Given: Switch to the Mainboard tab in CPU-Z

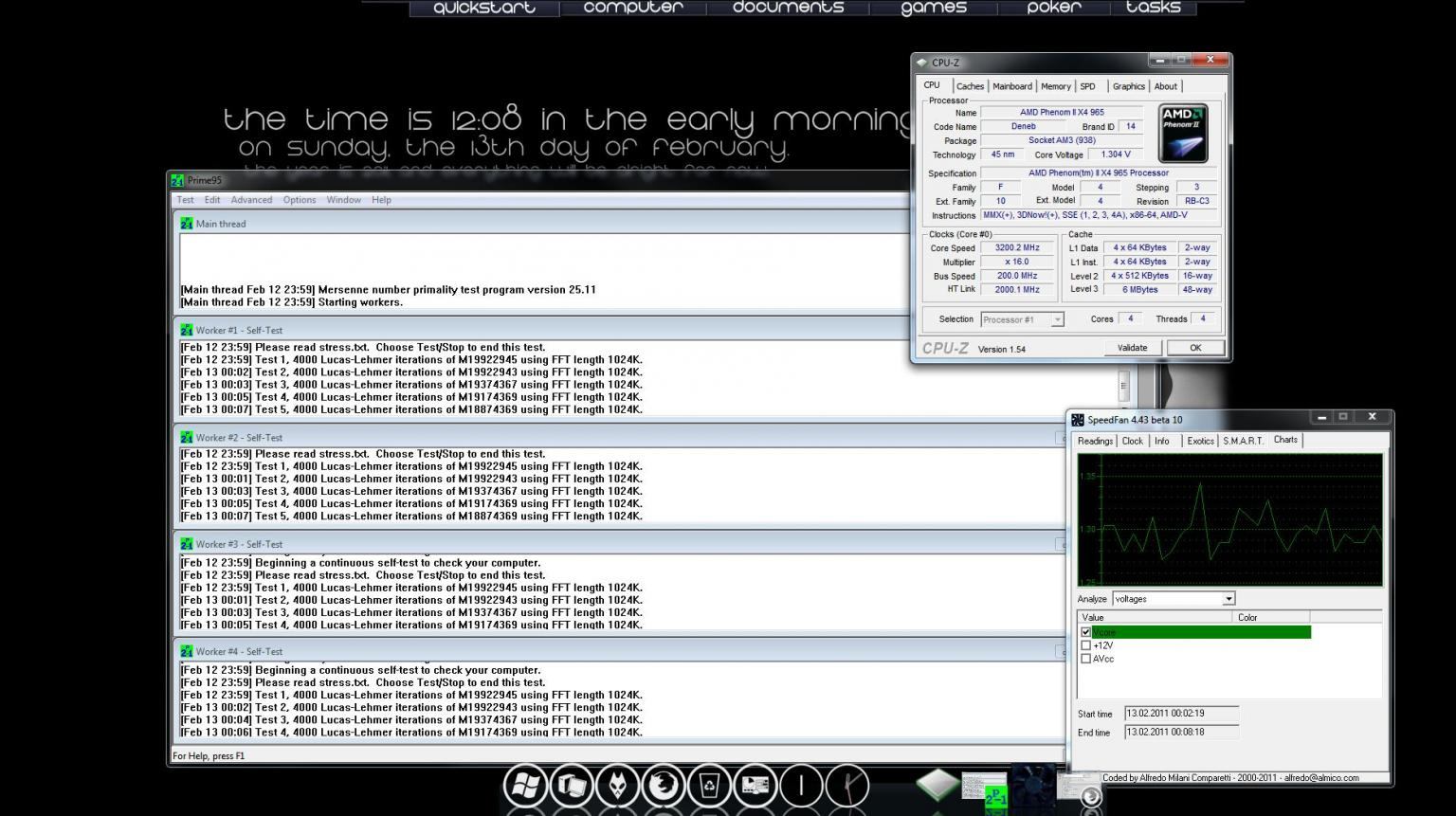Looking at the screenshot, I should (1012, 86).
